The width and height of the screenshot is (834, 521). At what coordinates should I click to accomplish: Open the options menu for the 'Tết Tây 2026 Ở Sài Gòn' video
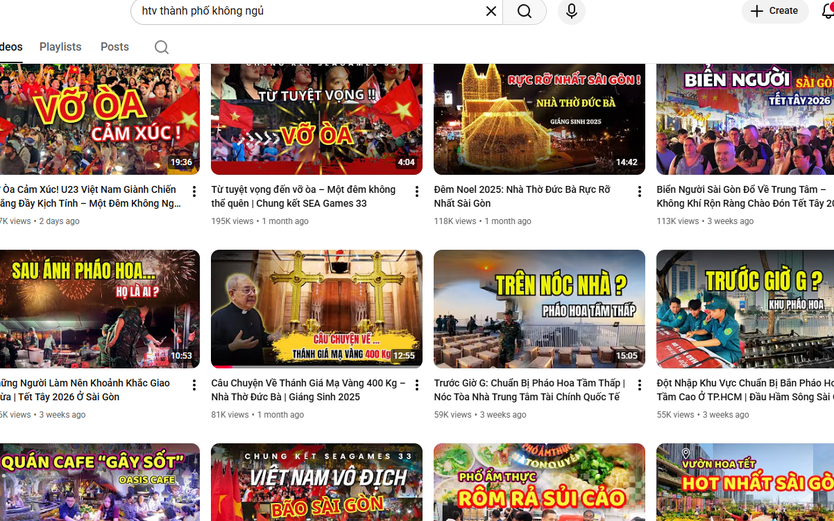pos(194,384)
